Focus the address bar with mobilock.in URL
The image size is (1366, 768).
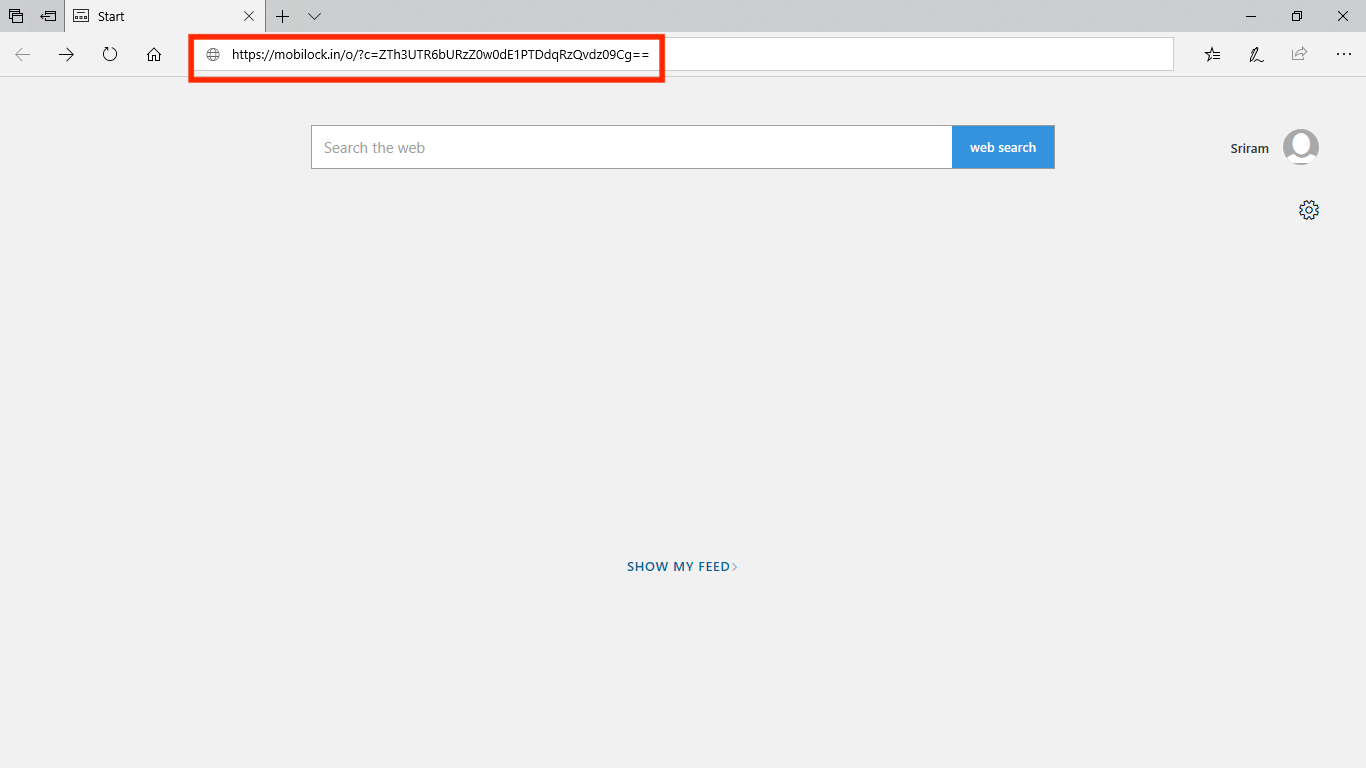click(684, 55)
